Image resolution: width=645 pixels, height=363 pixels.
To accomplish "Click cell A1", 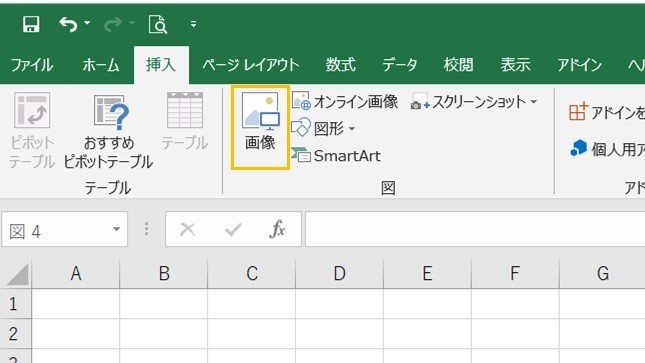I will click(76, 304).
